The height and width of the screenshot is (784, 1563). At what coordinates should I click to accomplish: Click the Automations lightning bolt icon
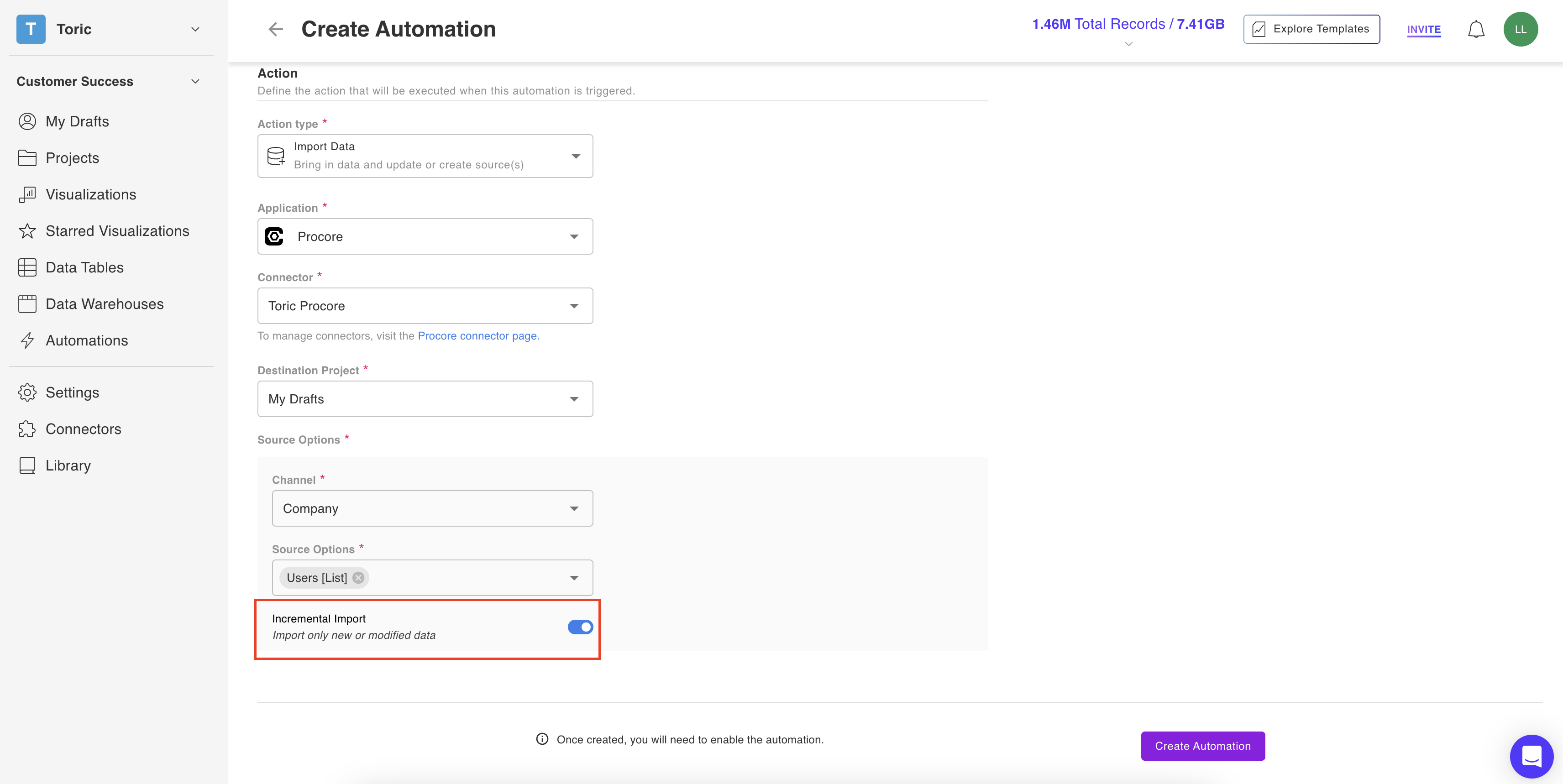tap(27, 340)
